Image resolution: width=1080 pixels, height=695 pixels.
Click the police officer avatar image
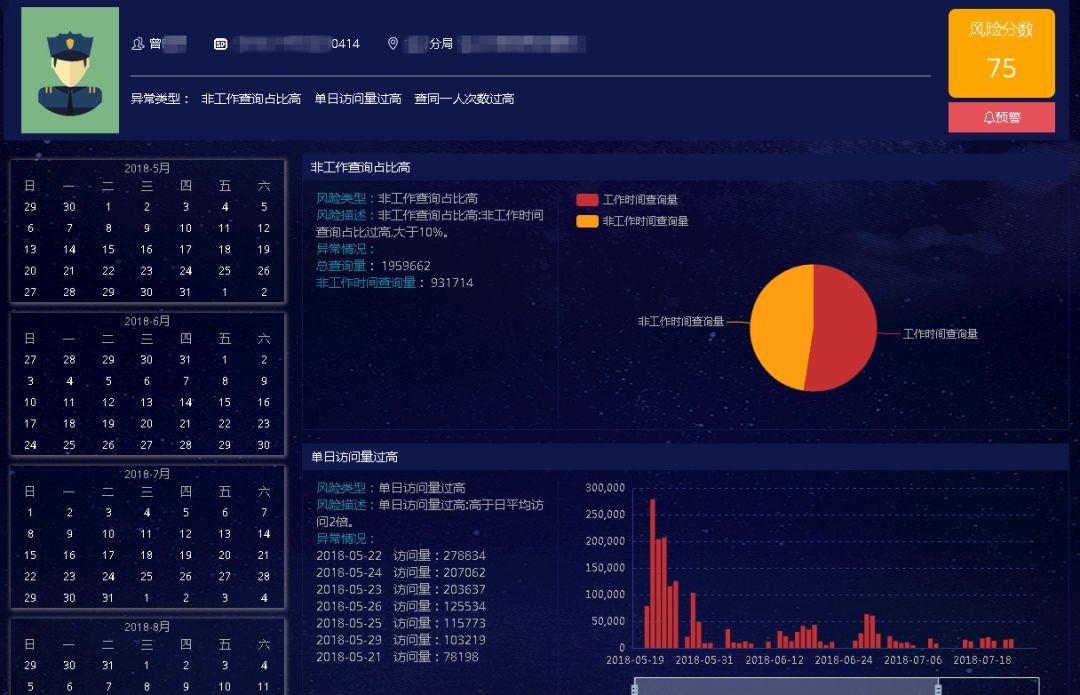point(70,70)
